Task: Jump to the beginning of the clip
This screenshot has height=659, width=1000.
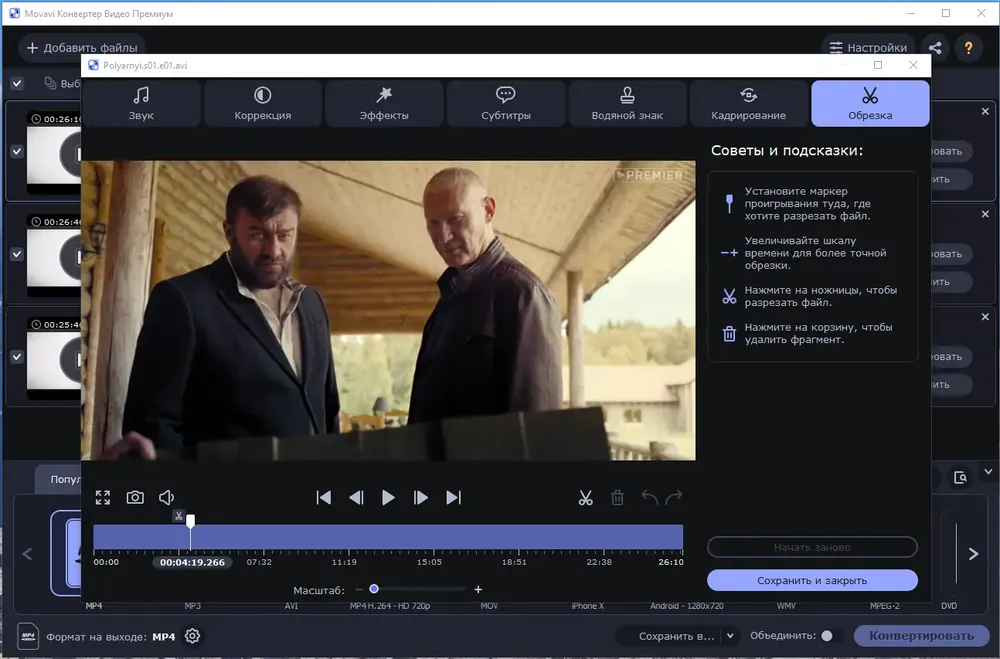Action: click(x=324, y=498)
